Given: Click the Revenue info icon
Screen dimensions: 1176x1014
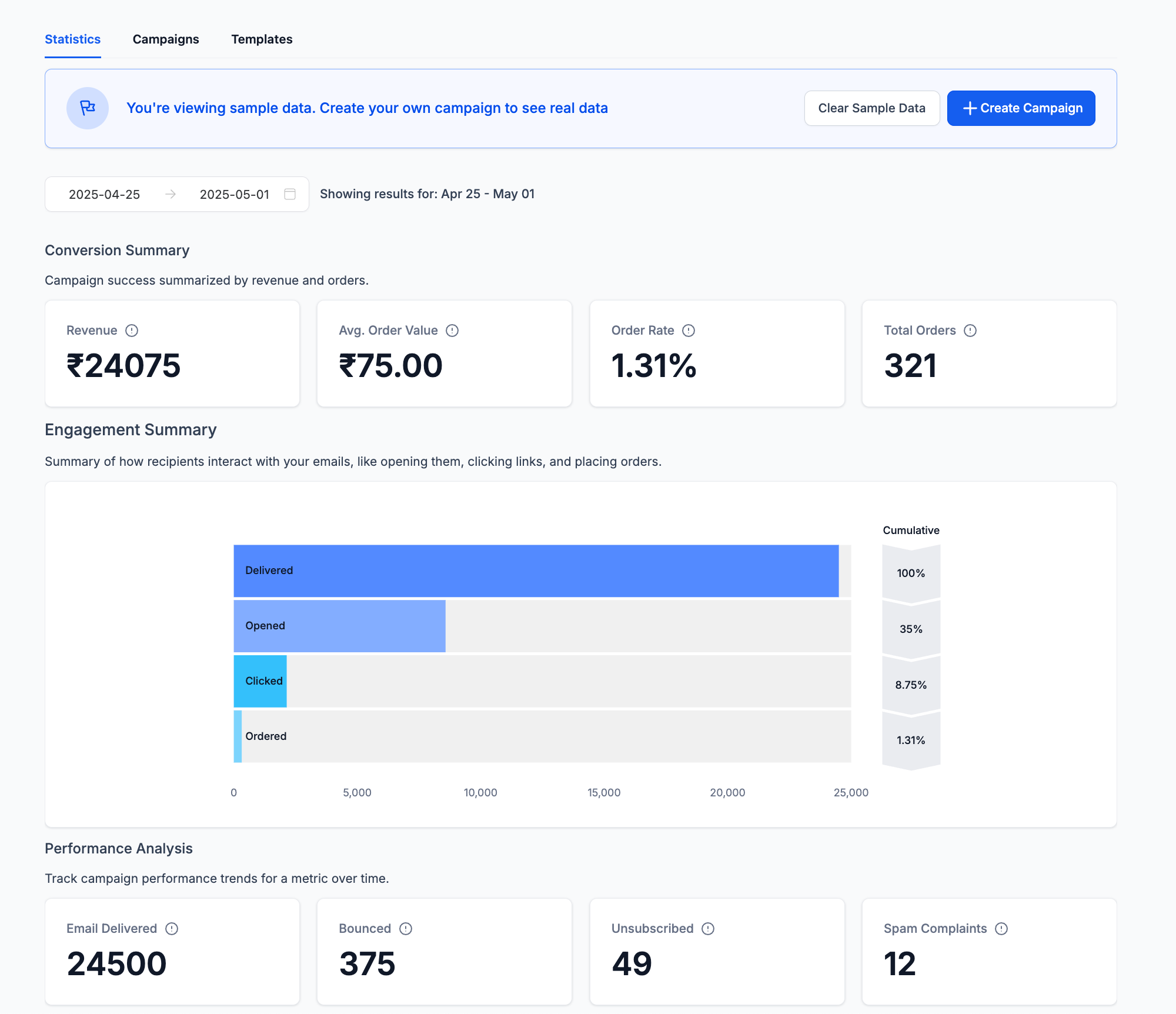Looking at the screenshot, I should point(132,331).
